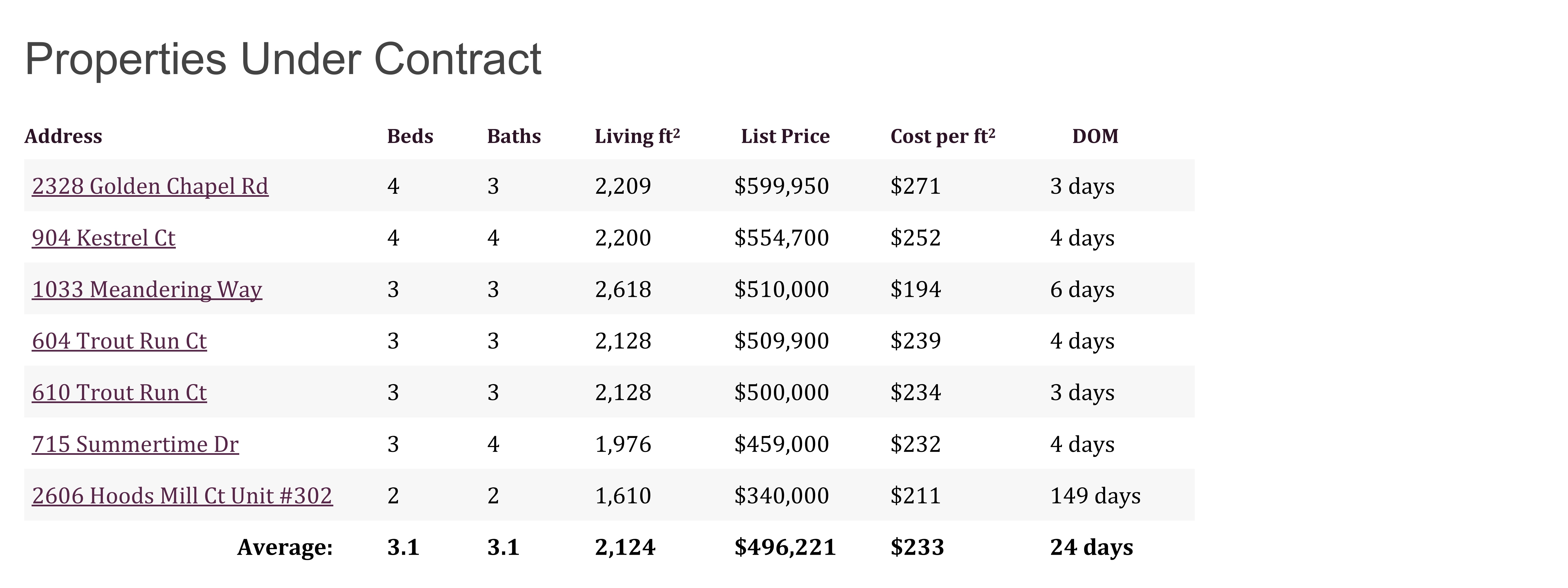
Task: Click the Address column header
Action: click(63, 136)
